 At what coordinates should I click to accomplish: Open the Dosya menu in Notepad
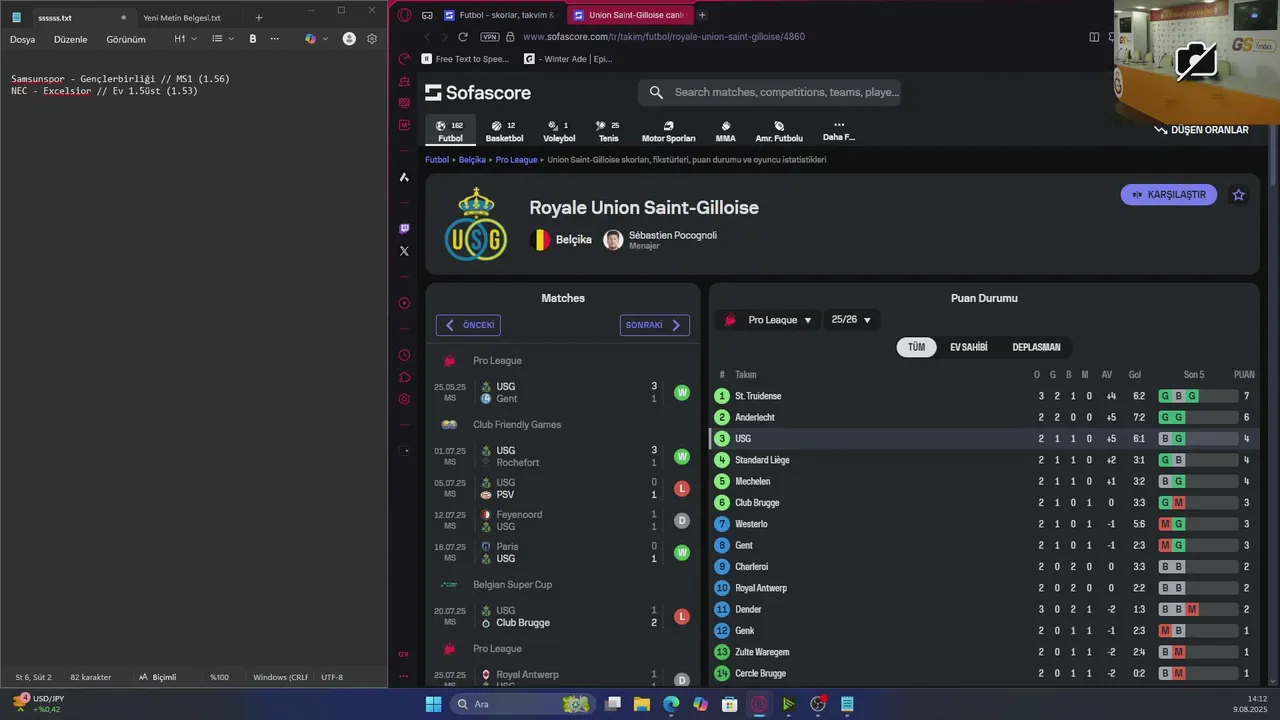tap(22, 39)
